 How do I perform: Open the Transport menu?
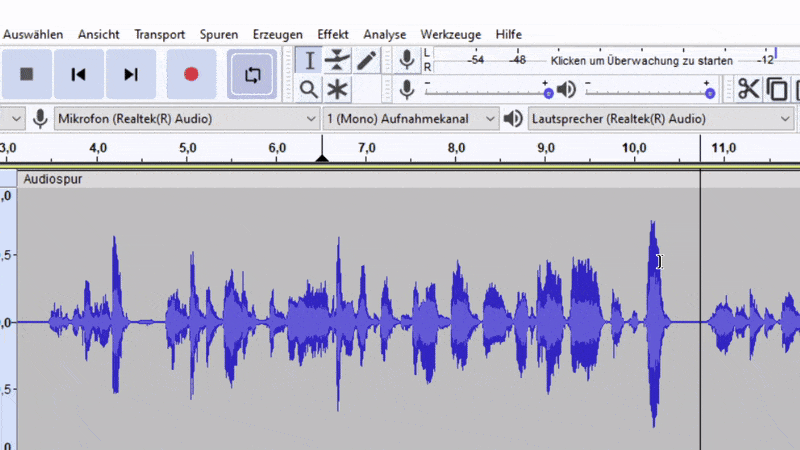[160, 35]
